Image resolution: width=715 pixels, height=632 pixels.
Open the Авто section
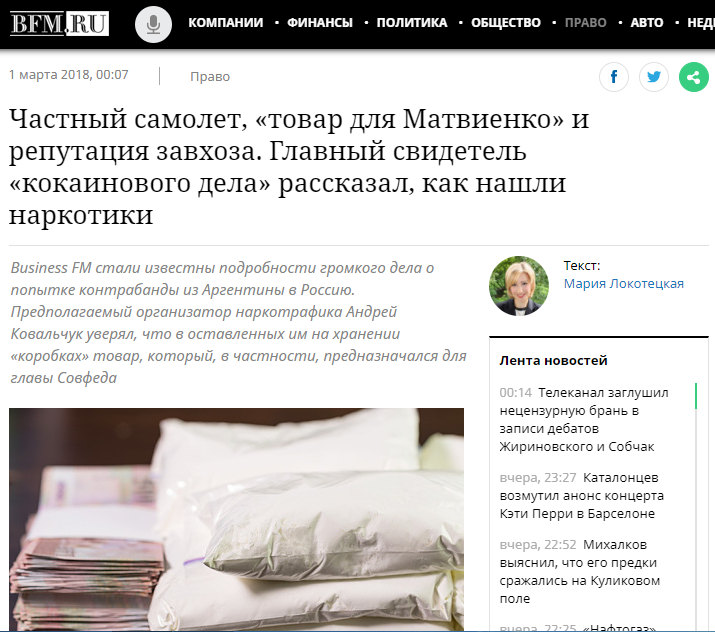(x=647, y=23)
